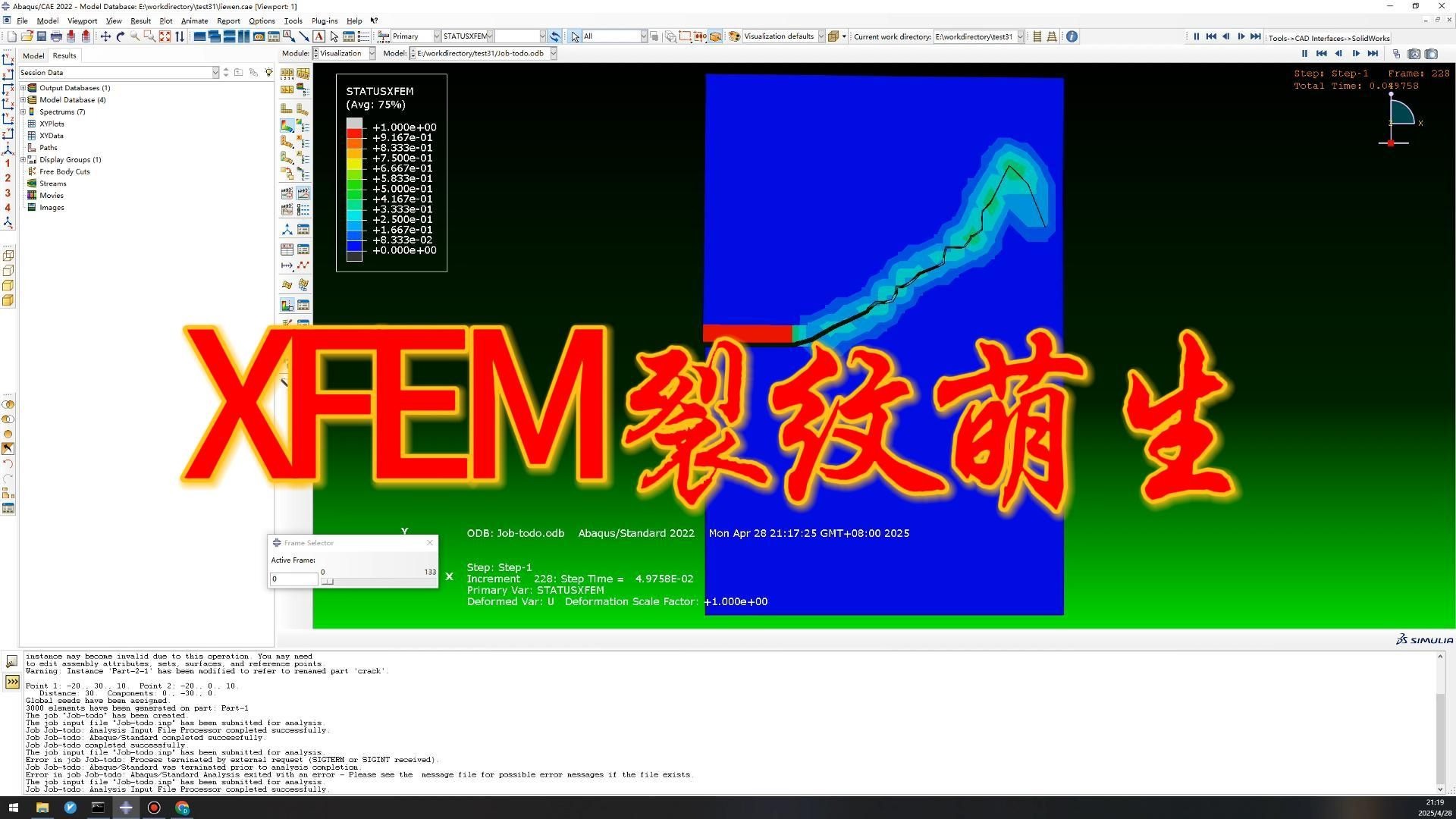Screen dimensions: 1456x819
Task: Step to next frame in lower playback row
Action: pyautogui.click(x=1356, y=53)
